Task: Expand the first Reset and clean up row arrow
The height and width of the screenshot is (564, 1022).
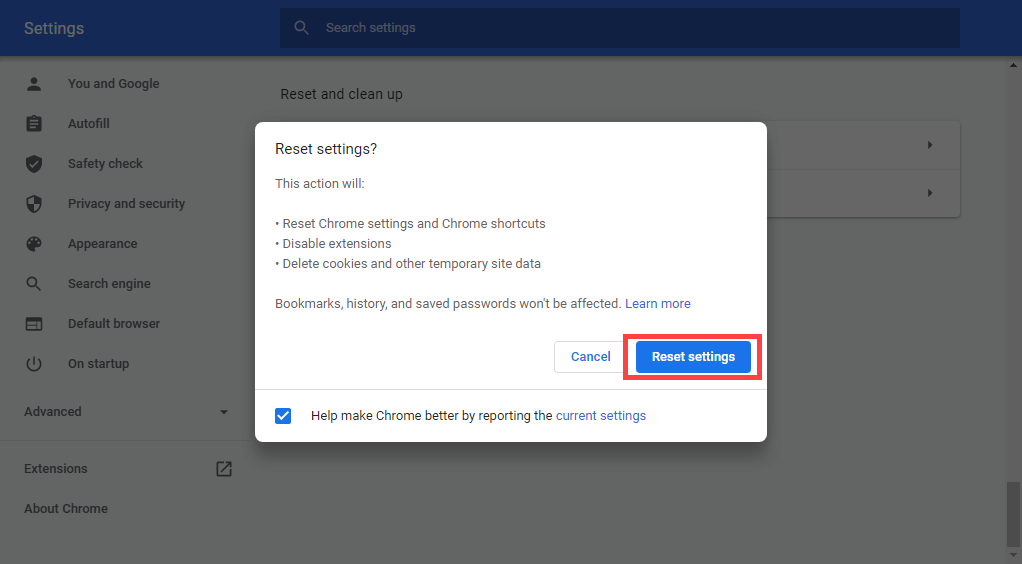Action: [x=929, y=146]
